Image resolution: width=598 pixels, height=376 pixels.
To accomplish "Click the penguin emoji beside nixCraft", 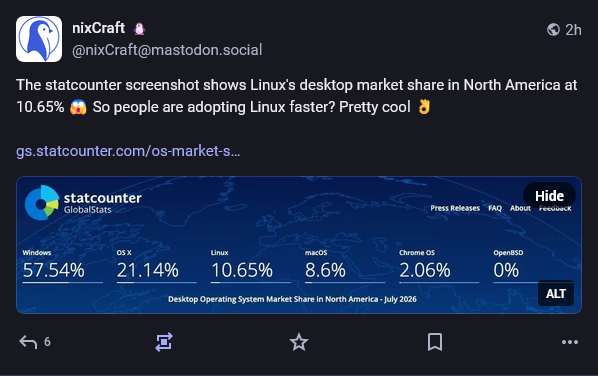I will tap(139, 29).
